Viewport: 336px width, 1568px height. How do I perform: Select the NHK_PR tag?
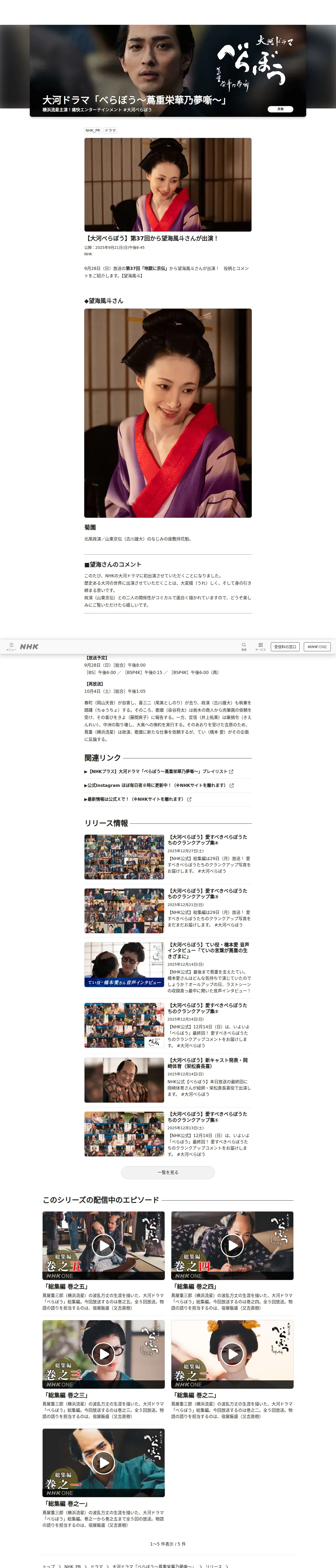click(93, 130)
